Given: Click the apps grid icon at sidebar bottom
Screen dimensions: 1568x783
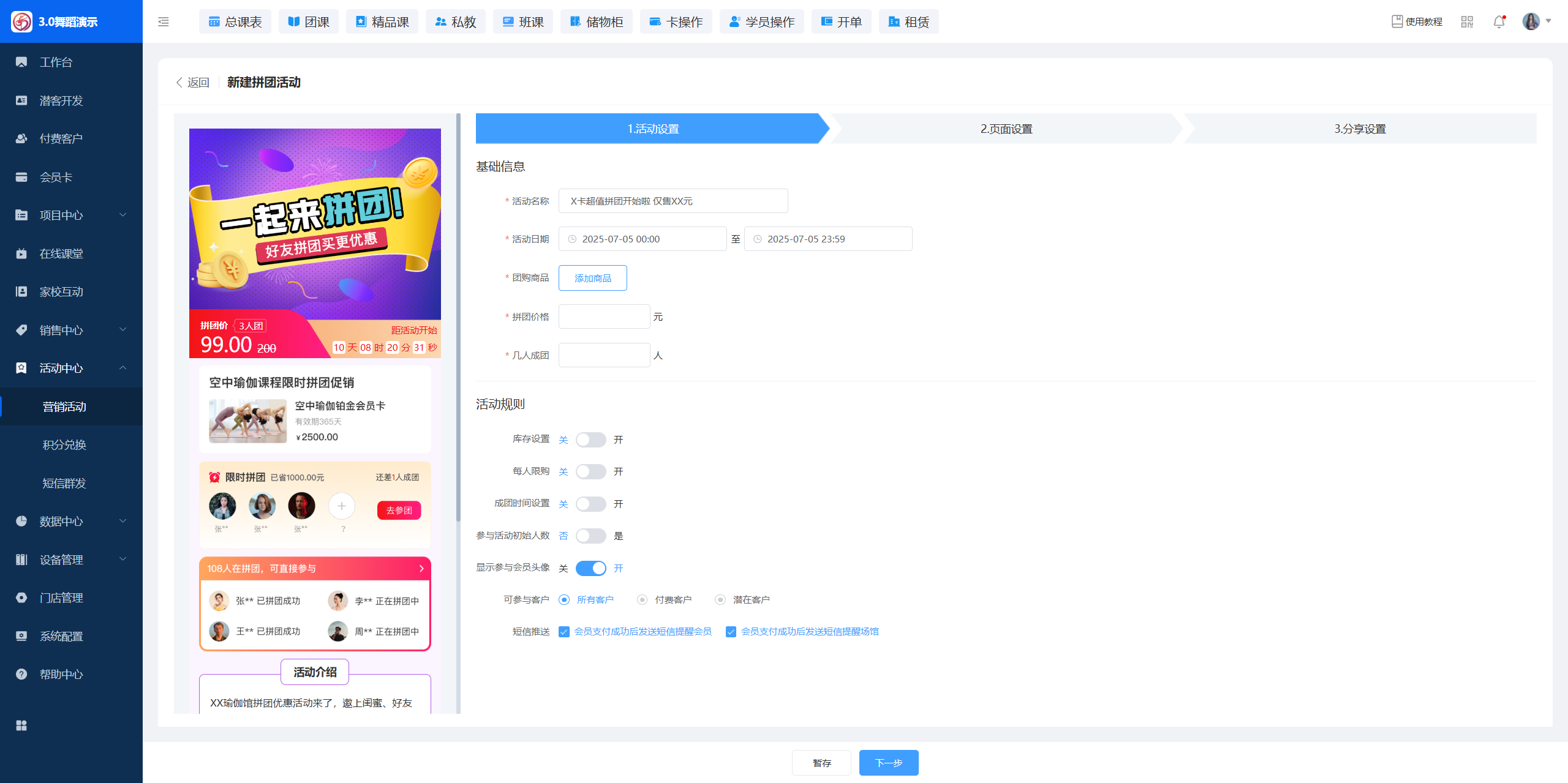Looking at the screenshot, I should tap(21, 725).
